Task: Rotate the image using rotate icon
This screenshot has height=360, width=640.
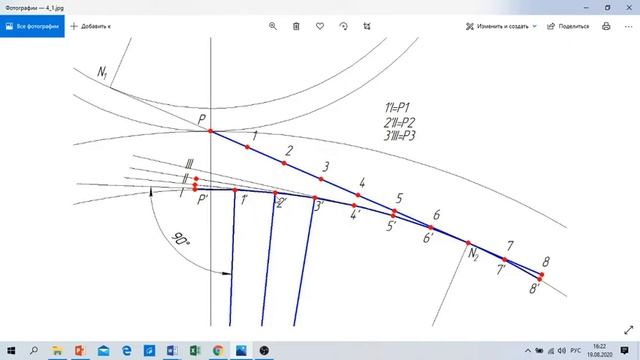Action: [x=343, y=26]
